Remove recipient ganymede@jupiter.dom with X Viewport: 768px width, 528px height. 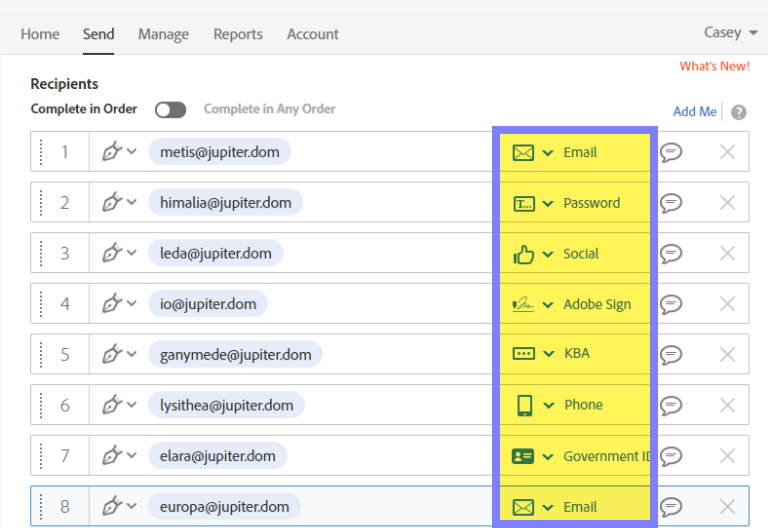727,355
